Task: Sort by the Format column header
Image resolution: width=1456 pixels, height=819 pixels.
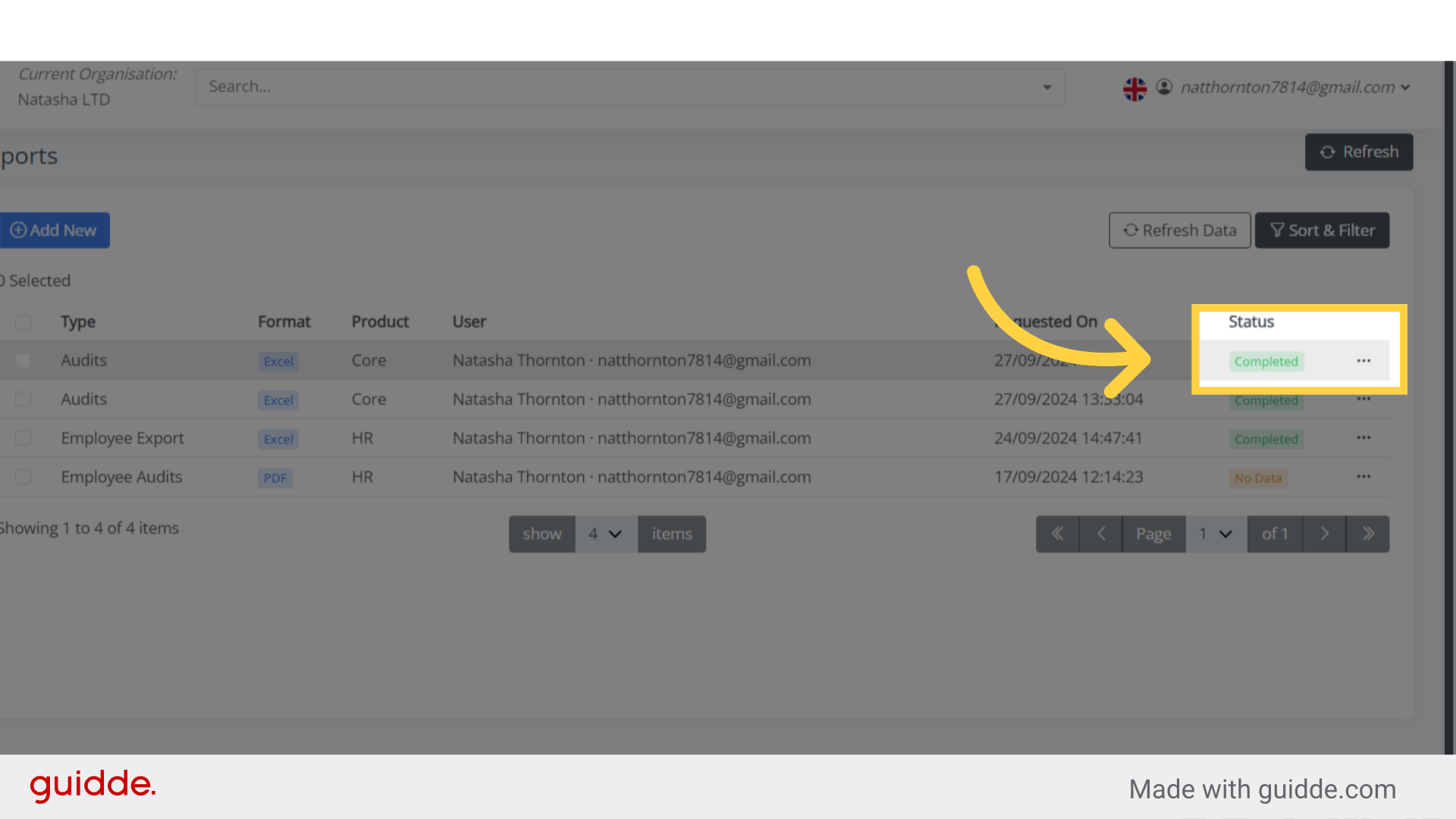Action: point(284,322)
